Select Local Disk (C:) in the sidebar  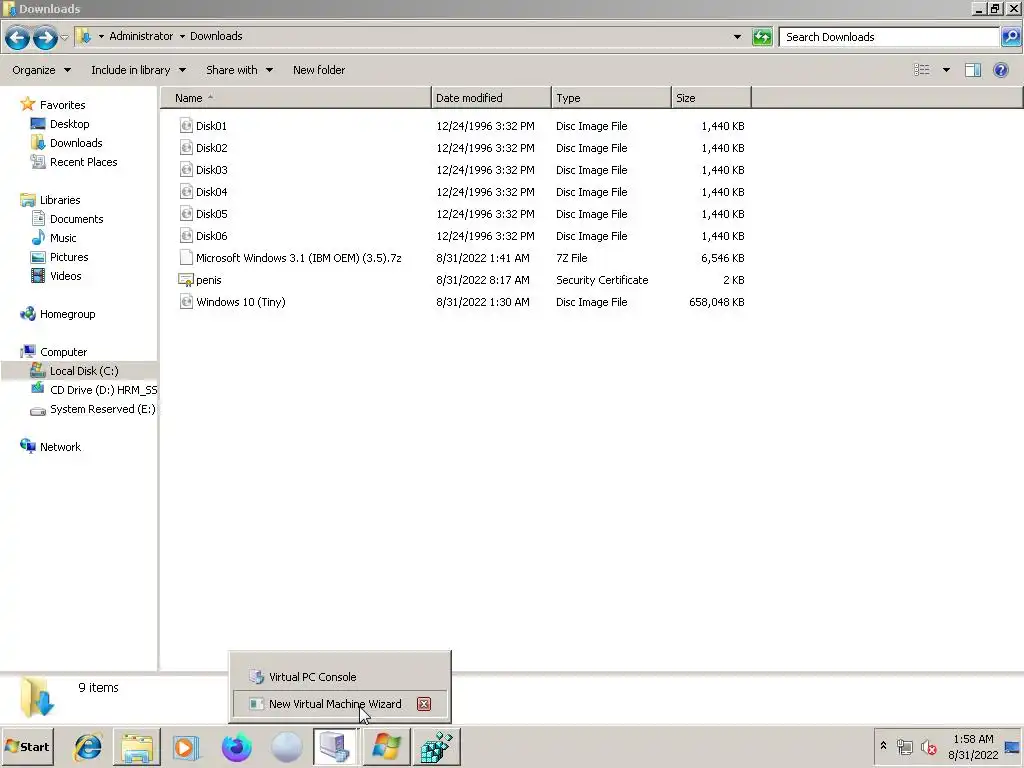pos(84,370)
